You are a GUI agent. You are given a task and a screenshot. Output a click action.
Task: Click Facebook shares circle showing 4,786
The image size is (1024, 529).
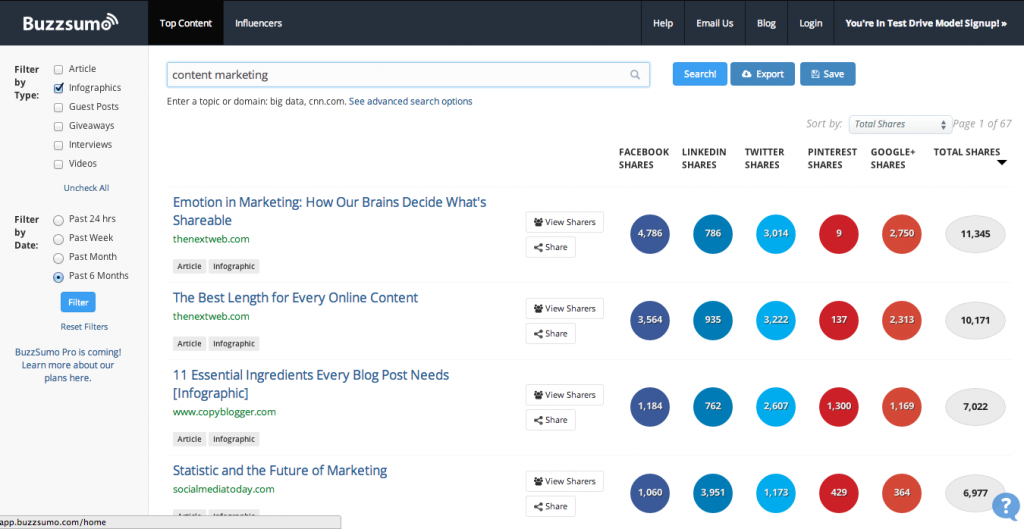point(650,234)
